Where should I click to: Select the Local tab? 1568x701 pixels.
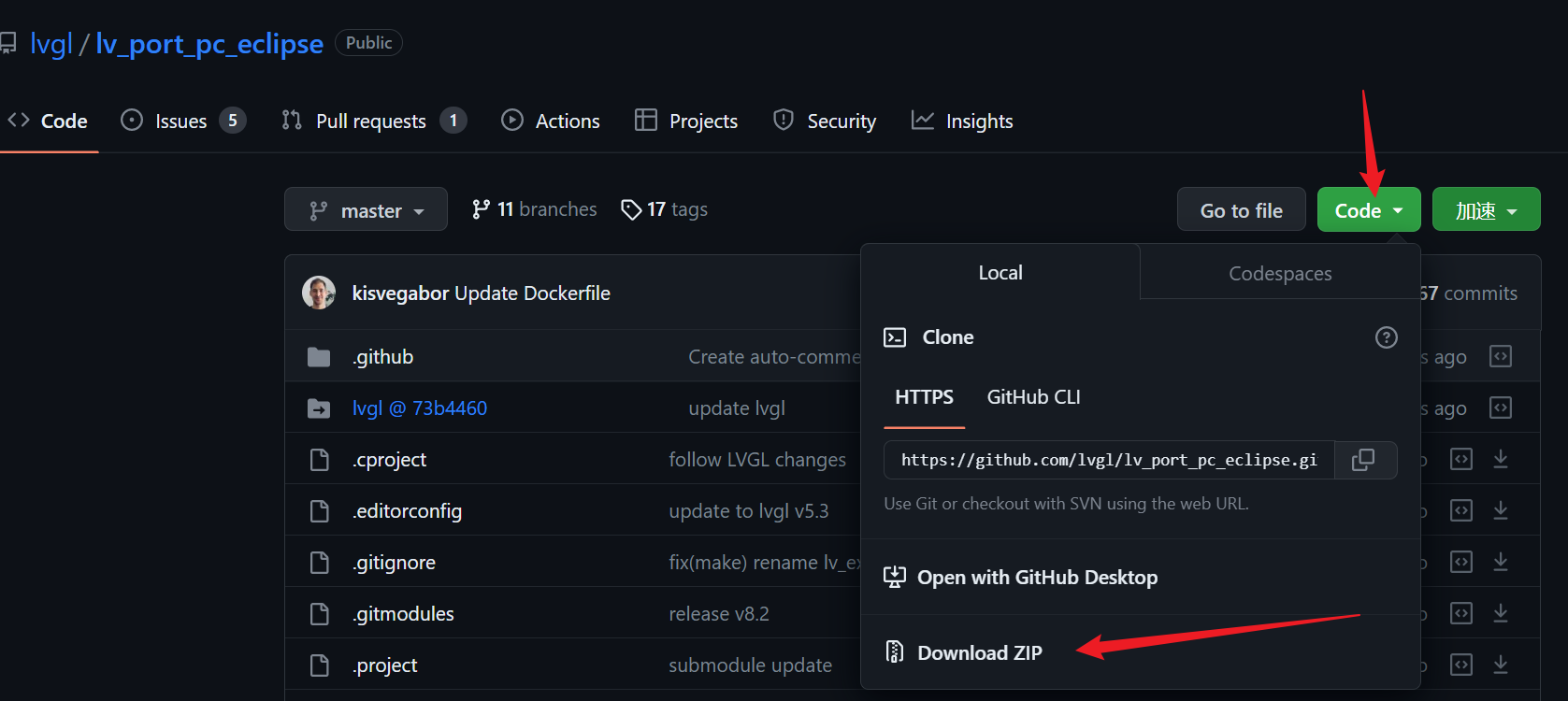[x=1000, y=272]
